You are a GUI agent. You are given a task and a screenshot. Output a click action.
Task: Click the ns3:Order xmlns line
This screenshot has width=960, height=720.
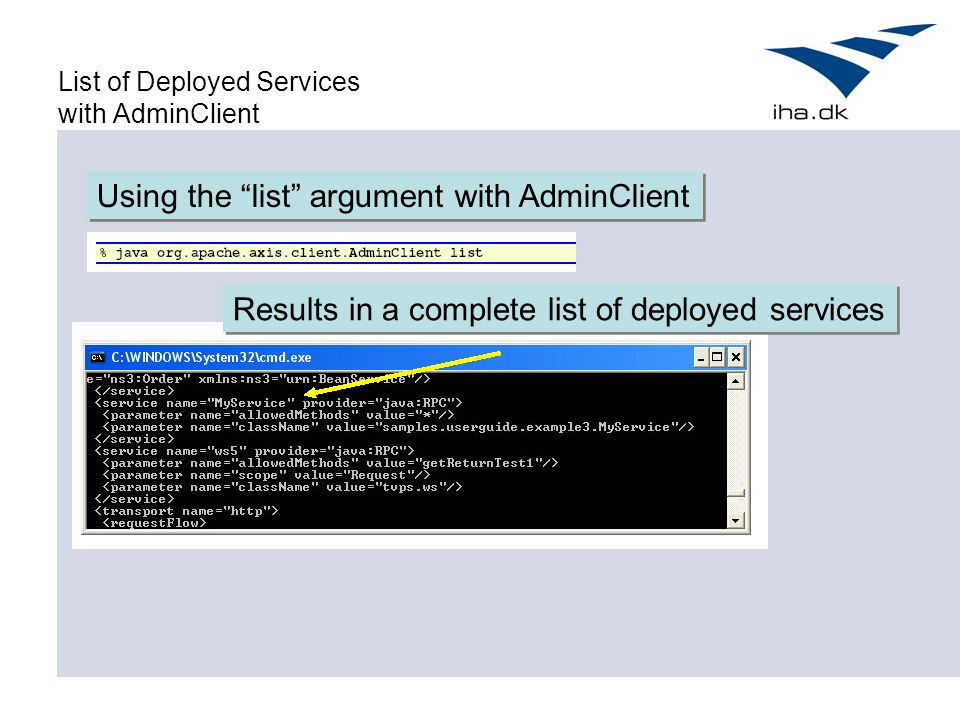(x=258, y=379)
